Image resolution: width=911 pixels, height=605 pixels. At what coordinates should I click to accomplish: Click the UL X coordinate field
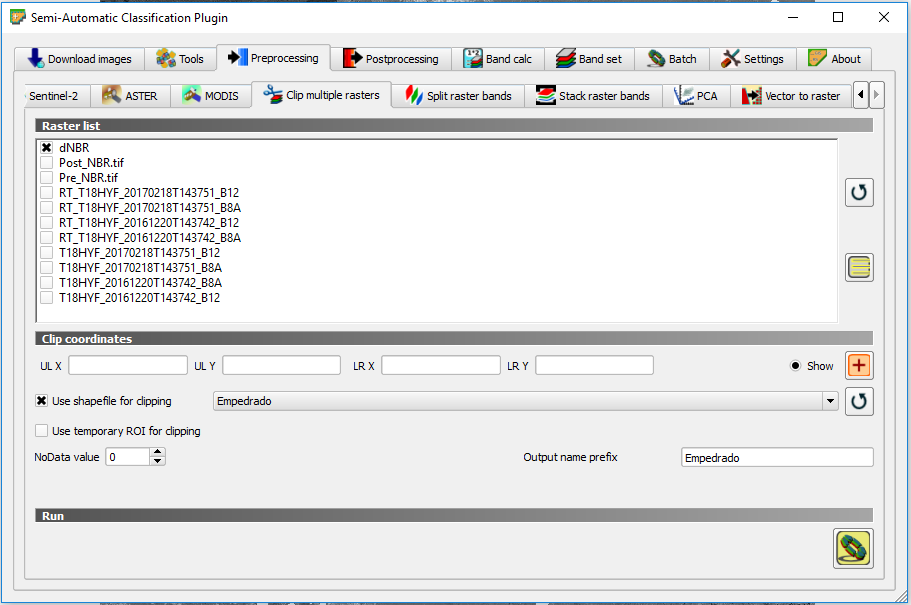[128, 366]
